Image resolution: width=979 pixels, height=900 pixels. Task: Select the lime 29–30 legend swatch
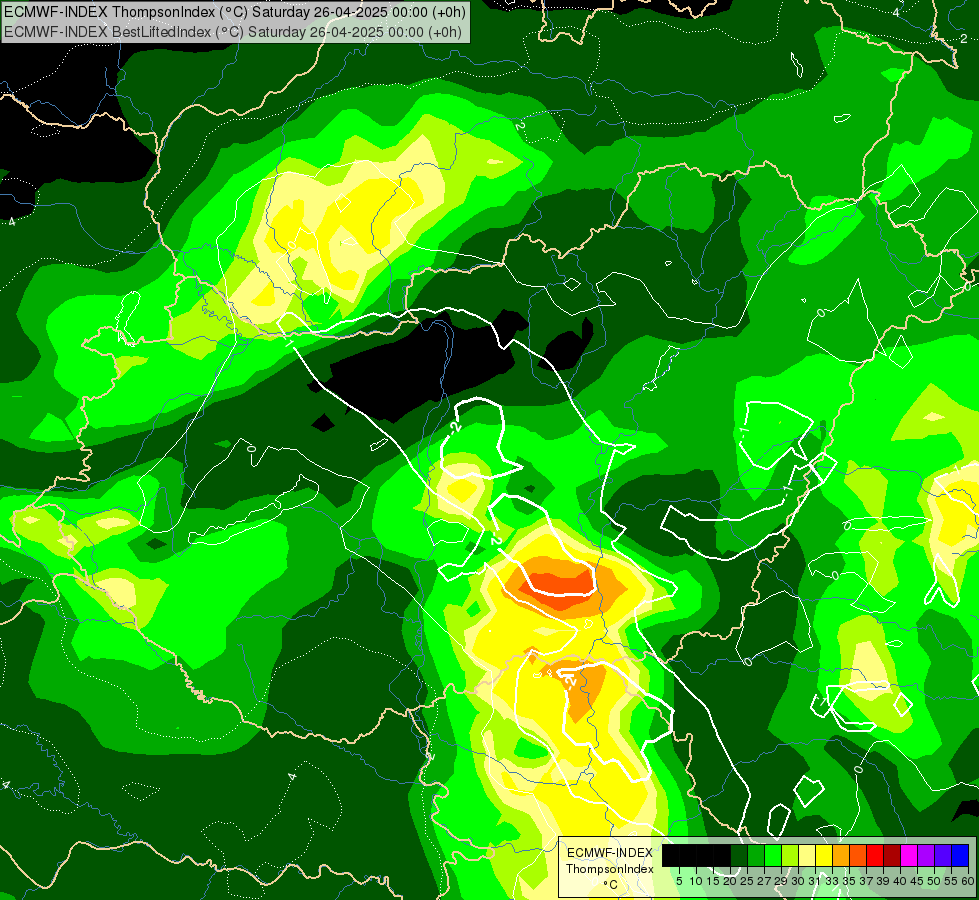coord(790,856)
